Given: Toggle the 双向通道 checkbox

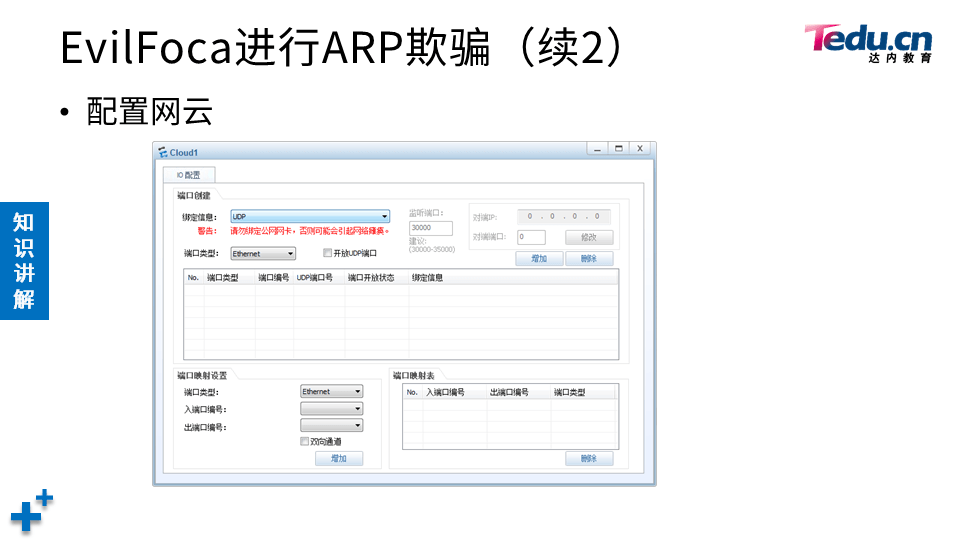Looking at the screenshot, I should (304, 441).
